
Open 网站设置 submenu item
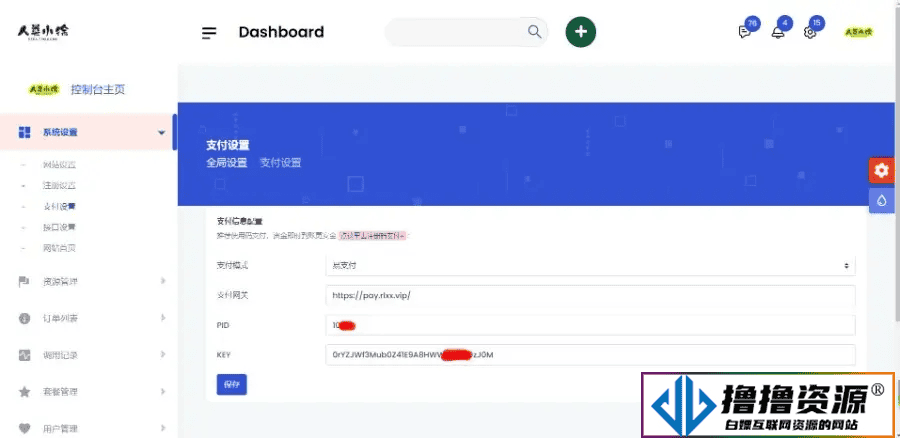pos(60,165)
